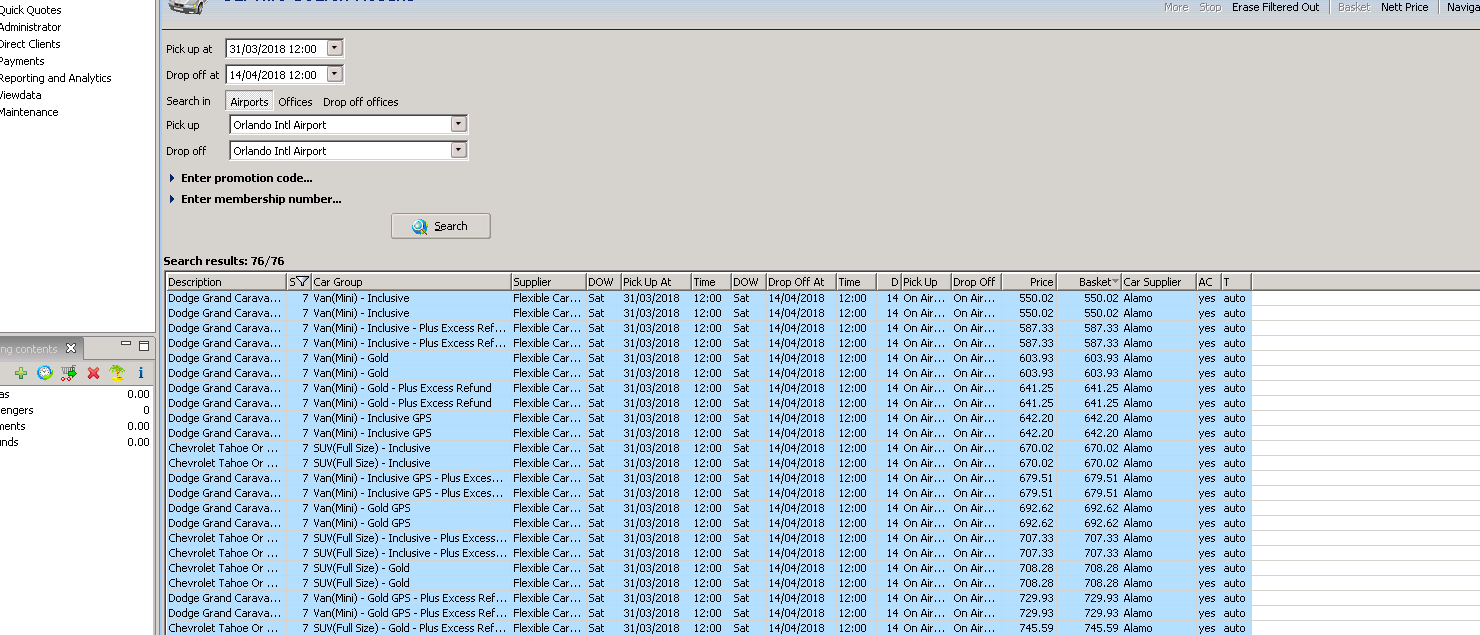This screenshot has height=635, width=1480.
Task: Select the Airports search tab
Action: (x=249, y=102)
